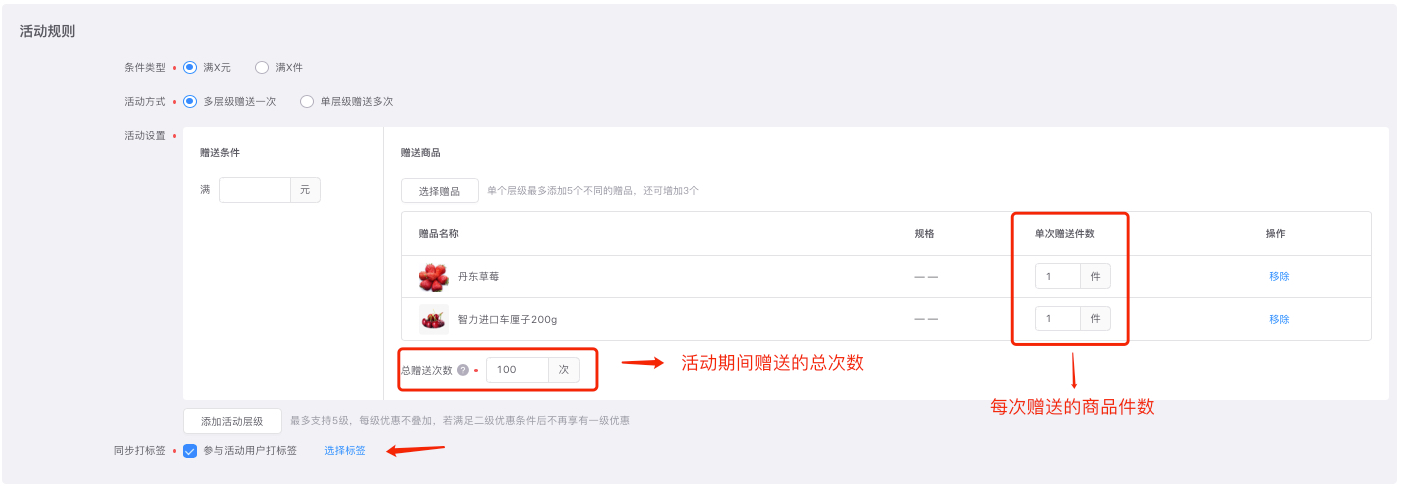Click the 丹东草莓 product name
This screenshot has width=1402, height=487.
[x=478, y=277]
